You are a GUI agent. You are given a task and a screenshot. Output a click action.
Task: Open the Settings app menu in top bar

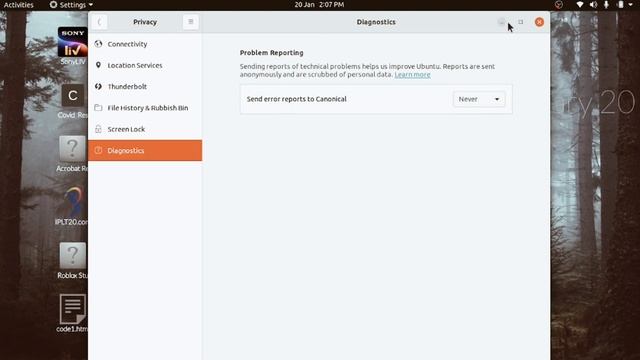(x=71, y=5)
